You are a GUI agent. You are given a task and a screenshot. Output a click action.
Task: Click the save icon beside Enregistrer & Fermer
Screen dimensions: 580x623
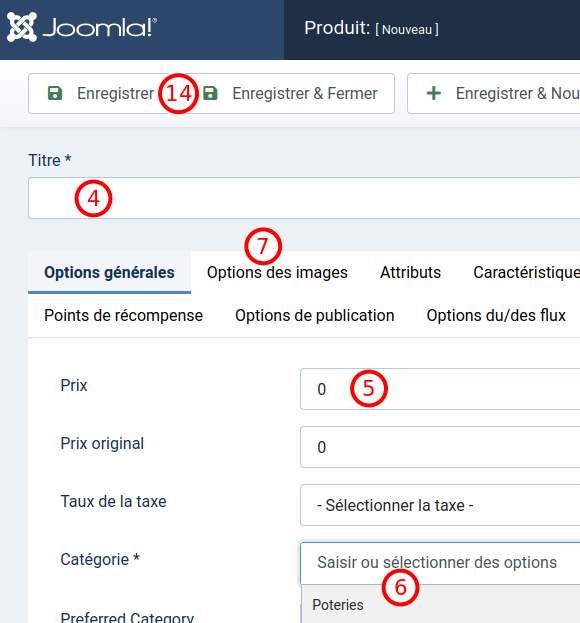[x=210, y=93]
